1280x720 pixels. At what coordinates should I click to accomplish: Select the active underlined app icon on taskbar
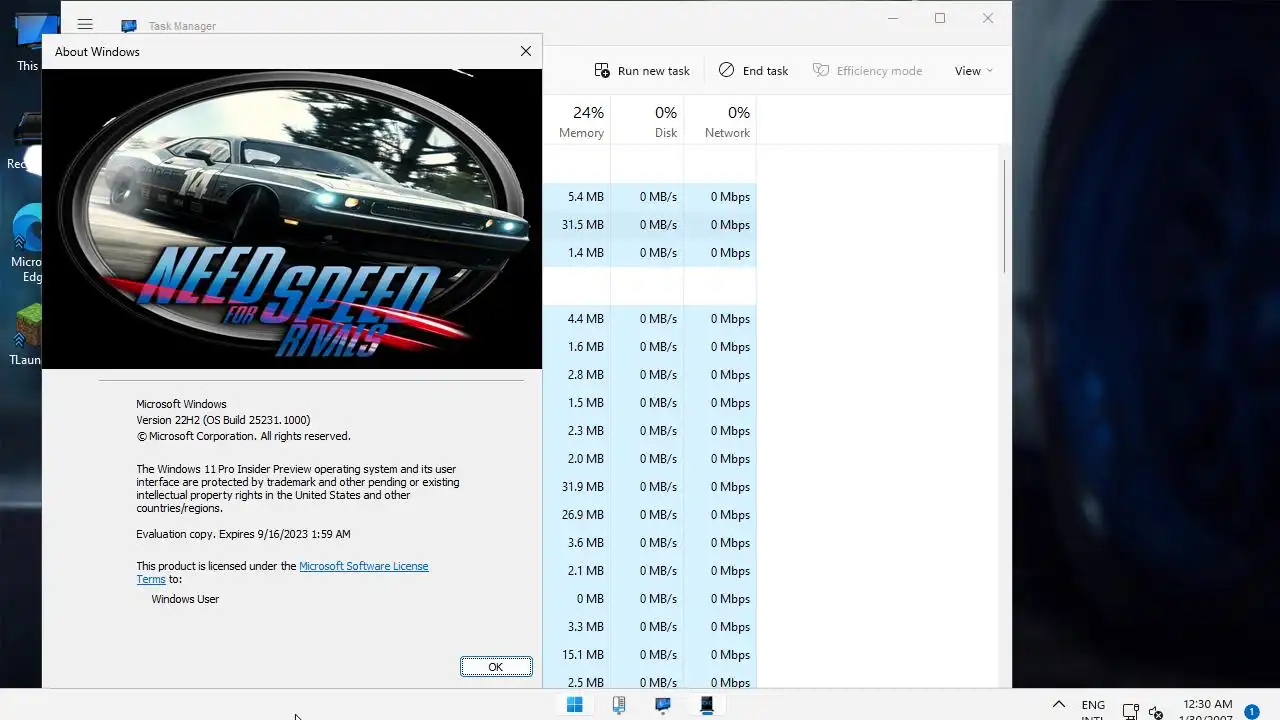pos(707,705)
